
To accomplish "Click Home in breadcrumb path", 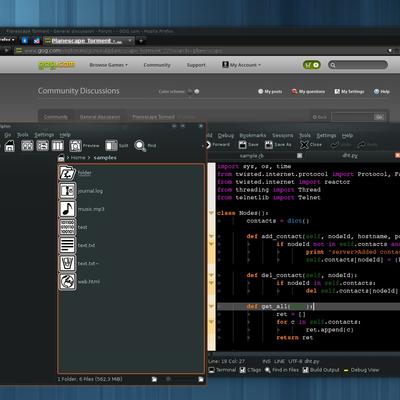I will 78,157.
